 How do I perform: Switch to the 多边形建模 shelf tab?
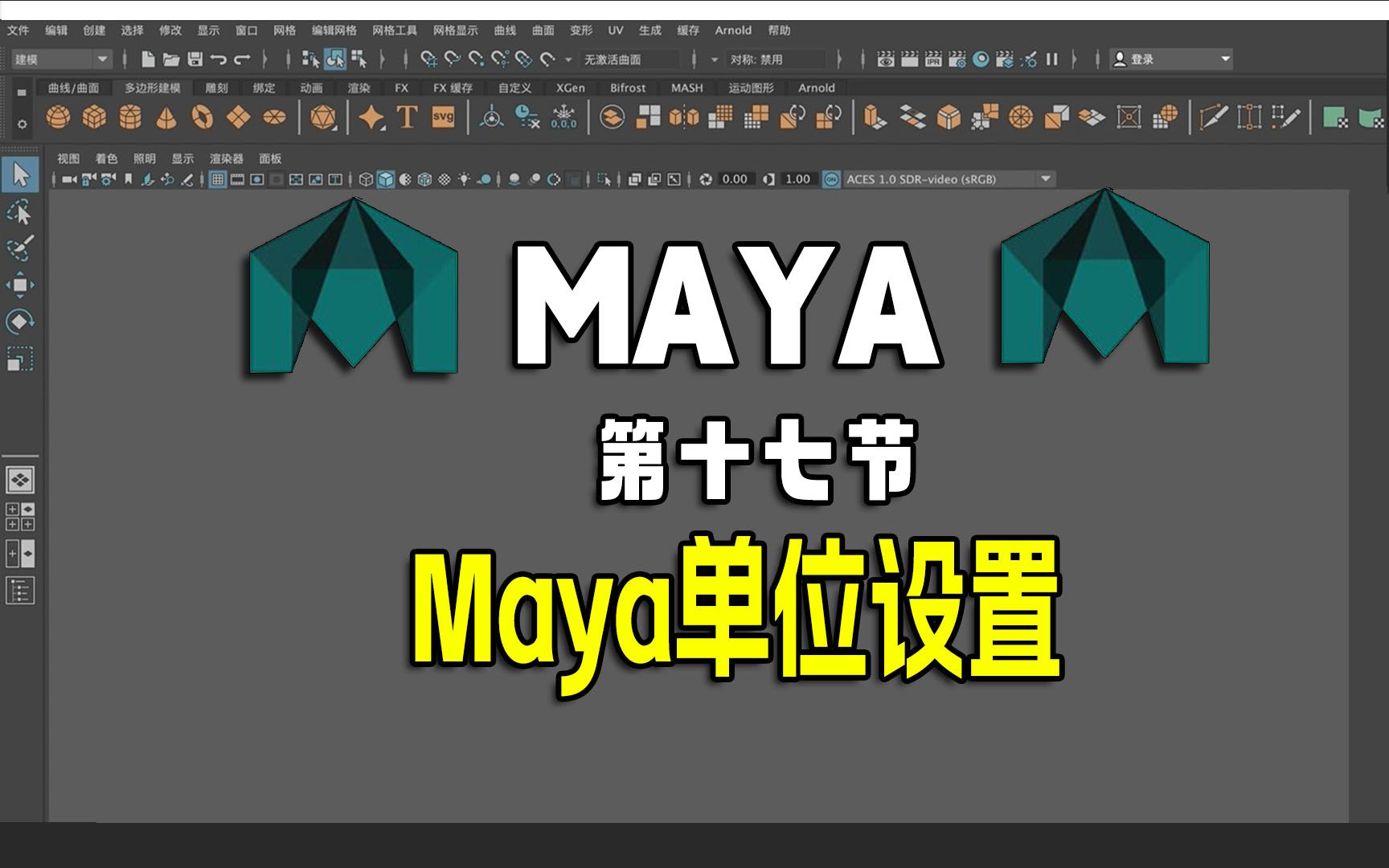tap(155, 88)
